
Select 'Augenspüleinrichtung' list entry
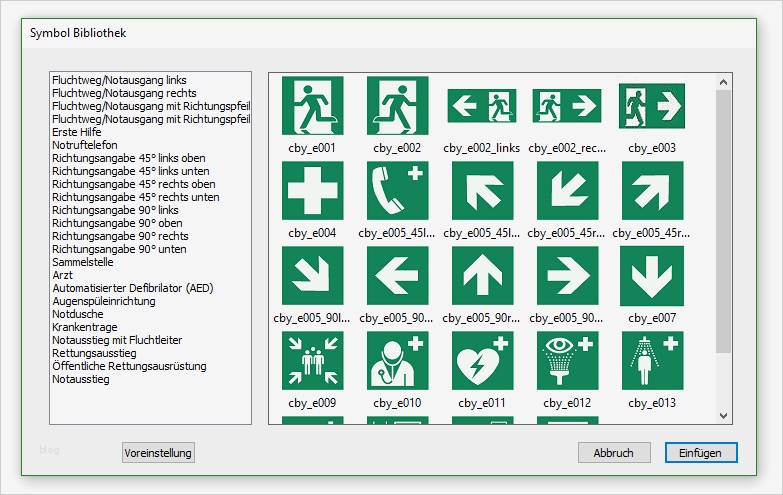[x=104, y=301]
